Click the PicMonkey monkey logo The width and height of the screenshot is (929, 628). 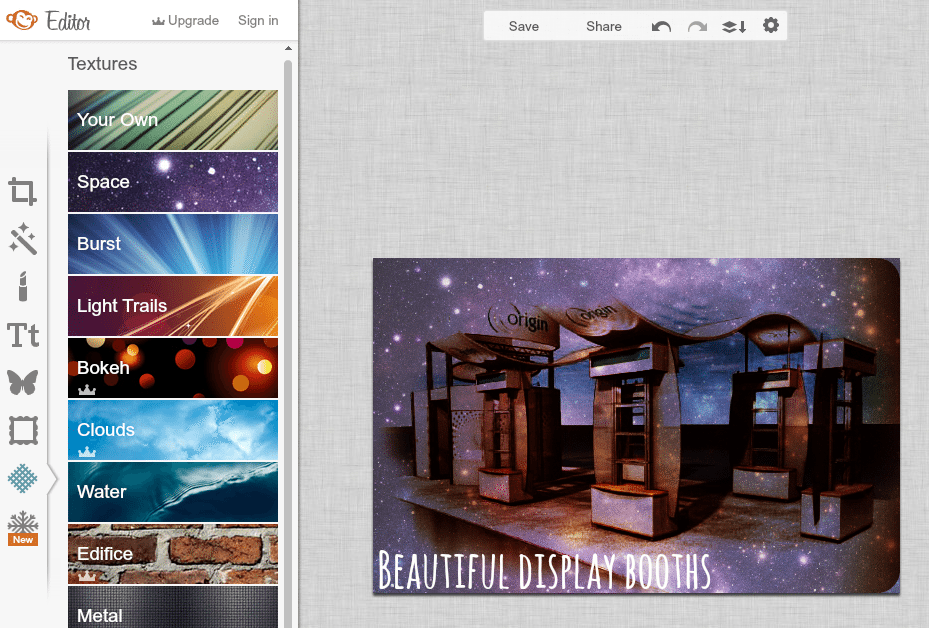(x=22, y=20)
